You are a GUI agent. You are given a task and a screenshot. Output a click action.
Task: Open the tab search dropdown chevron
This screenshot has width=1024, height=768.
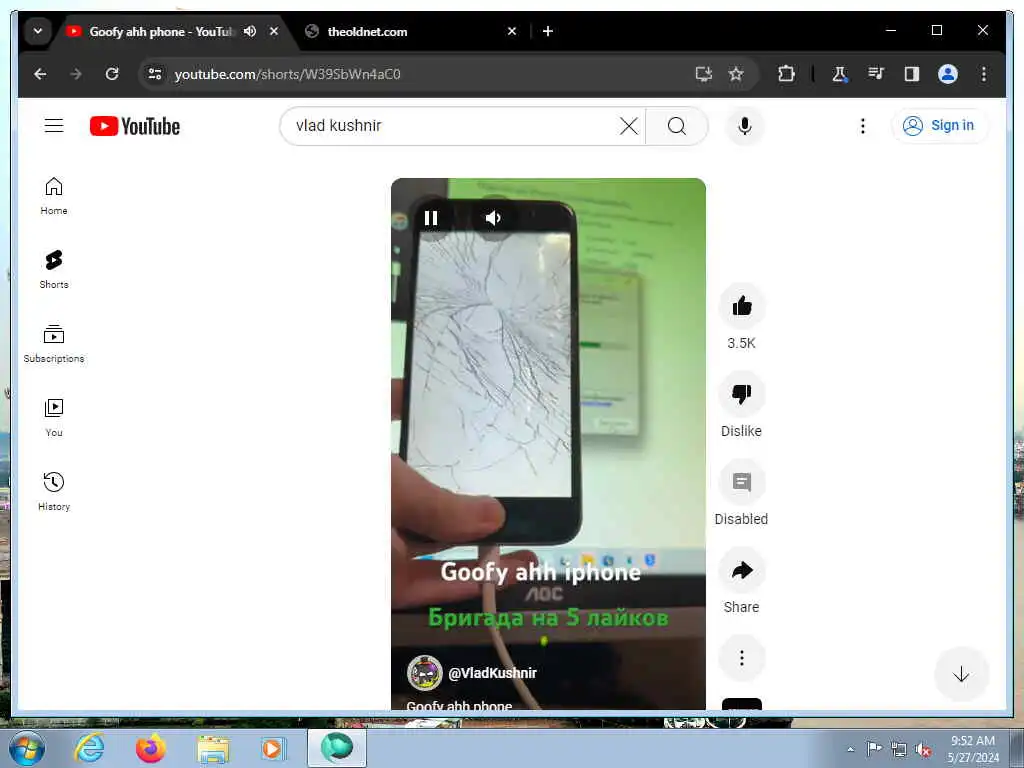click(38, 31)
